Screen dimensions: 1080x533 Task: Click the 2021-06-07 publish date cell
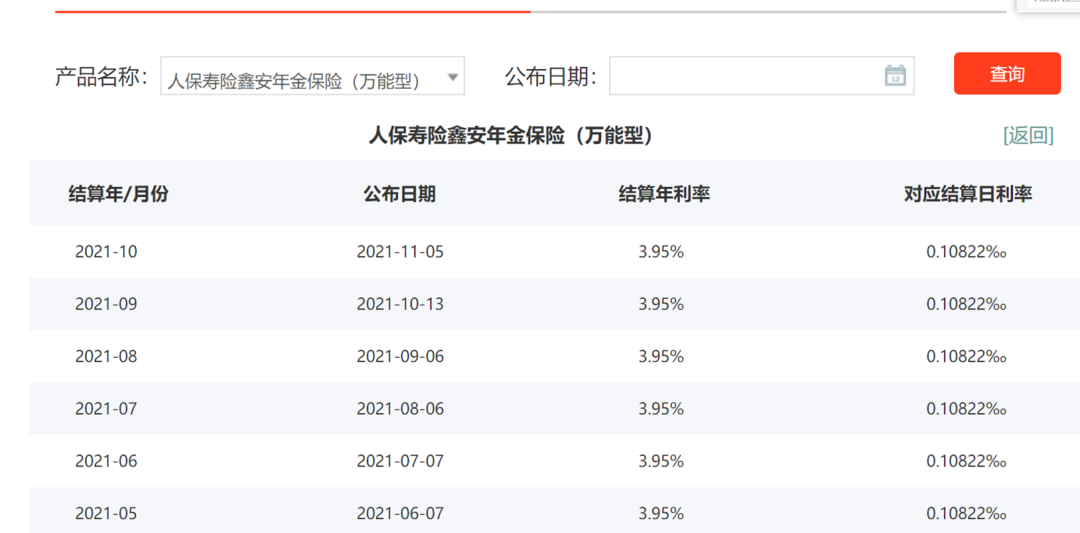400,514
